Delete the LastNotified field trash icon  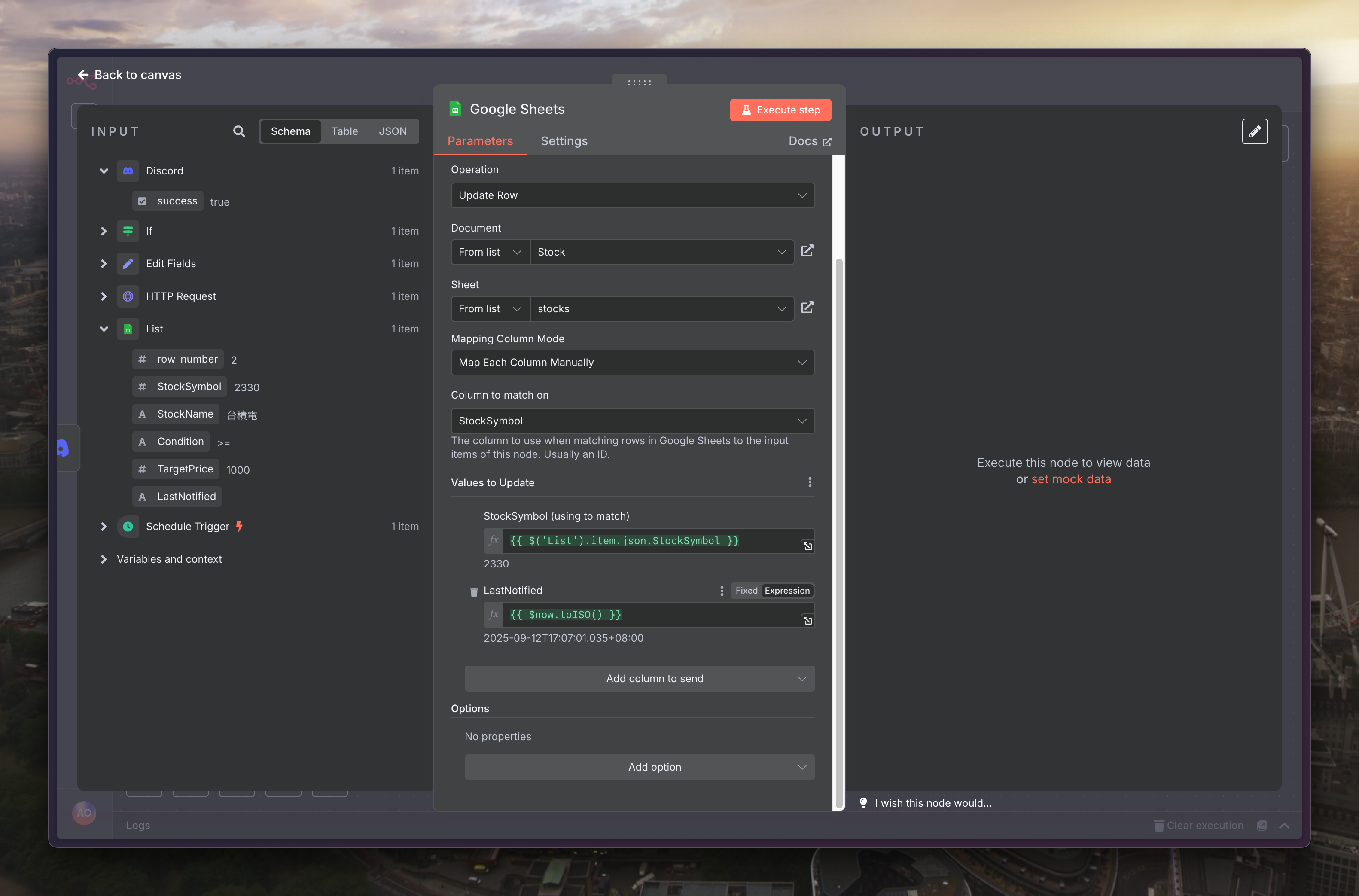(x=474, y=591)
